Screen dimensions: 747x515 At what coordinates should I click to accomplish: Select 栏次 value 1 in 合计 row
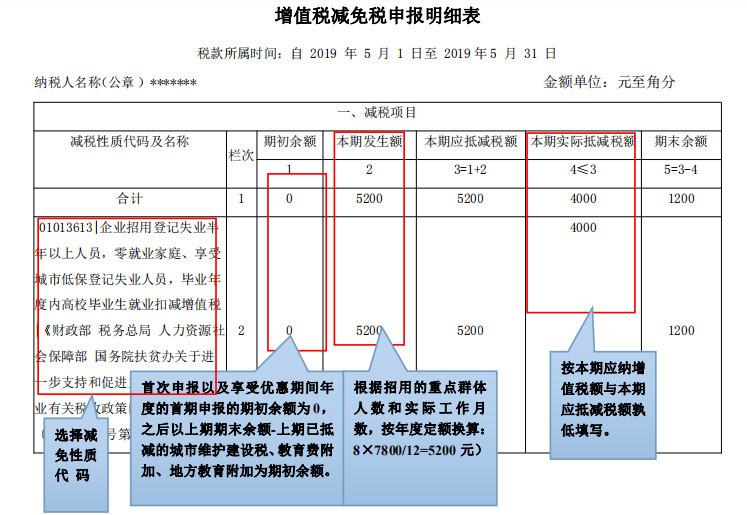tap(241, 199)
